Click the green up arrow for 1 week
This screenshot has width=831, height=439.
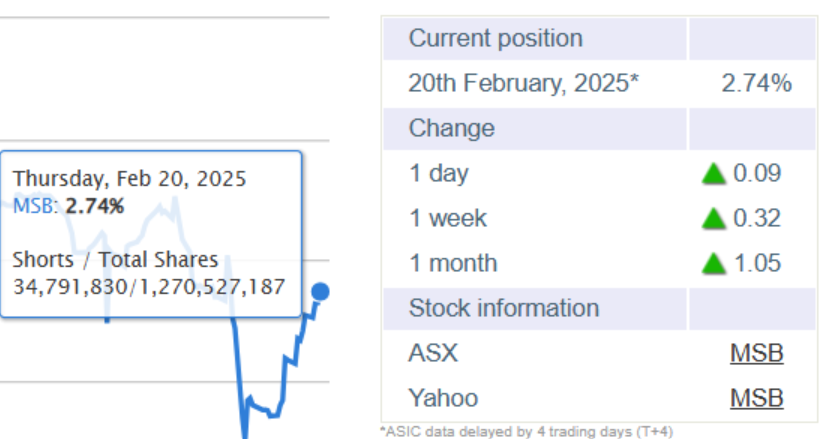coord(713,218)
